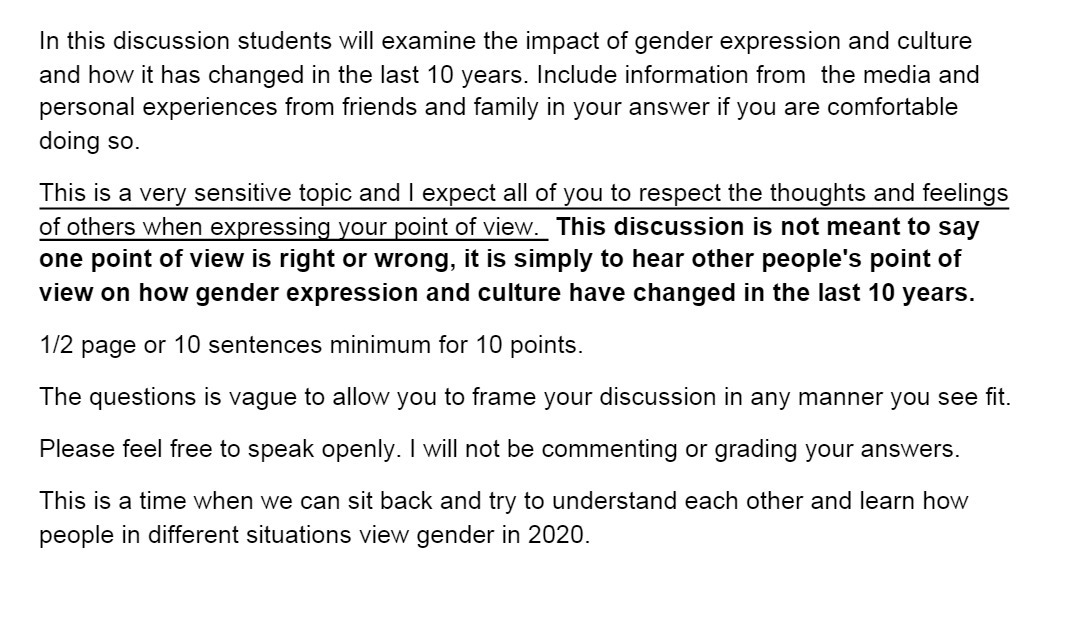Viewport: 1085px width, 643px height.
Task: Click the final paragraph mentioning 2020
Action: click(504, 518)
